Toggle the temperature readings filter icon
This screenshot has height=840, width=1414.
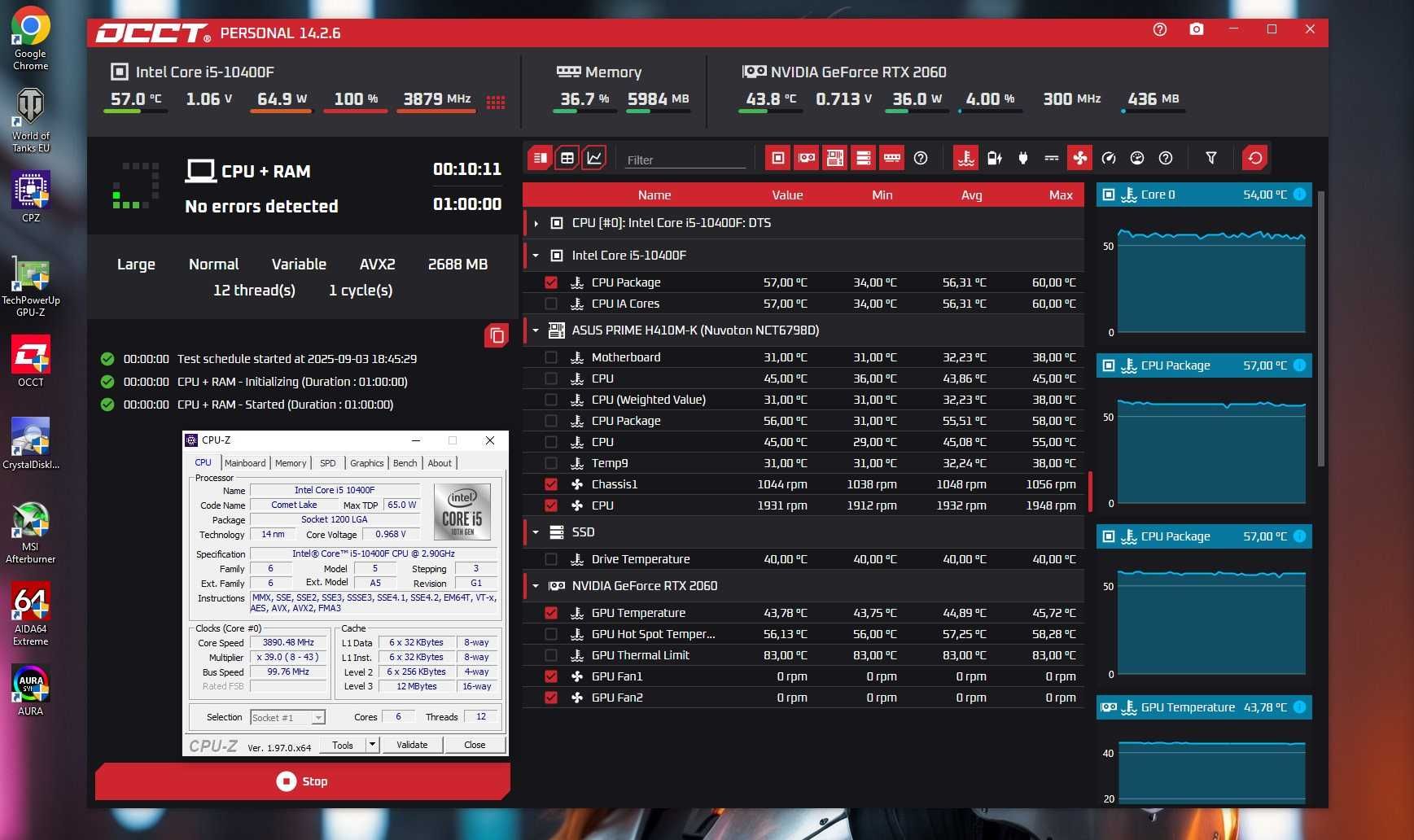pyautogui.click(x=966, y=158)
